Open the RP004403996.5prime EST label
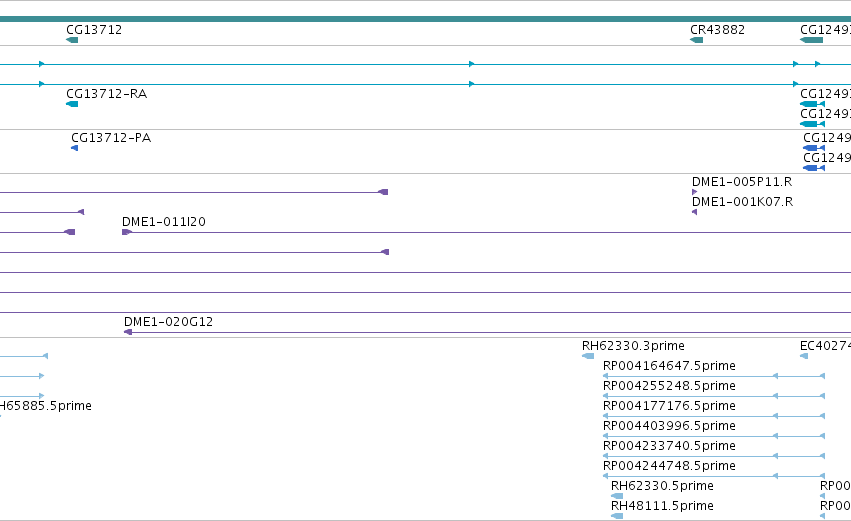This screenshot has width=851, height=521. [x=669, y=426]
